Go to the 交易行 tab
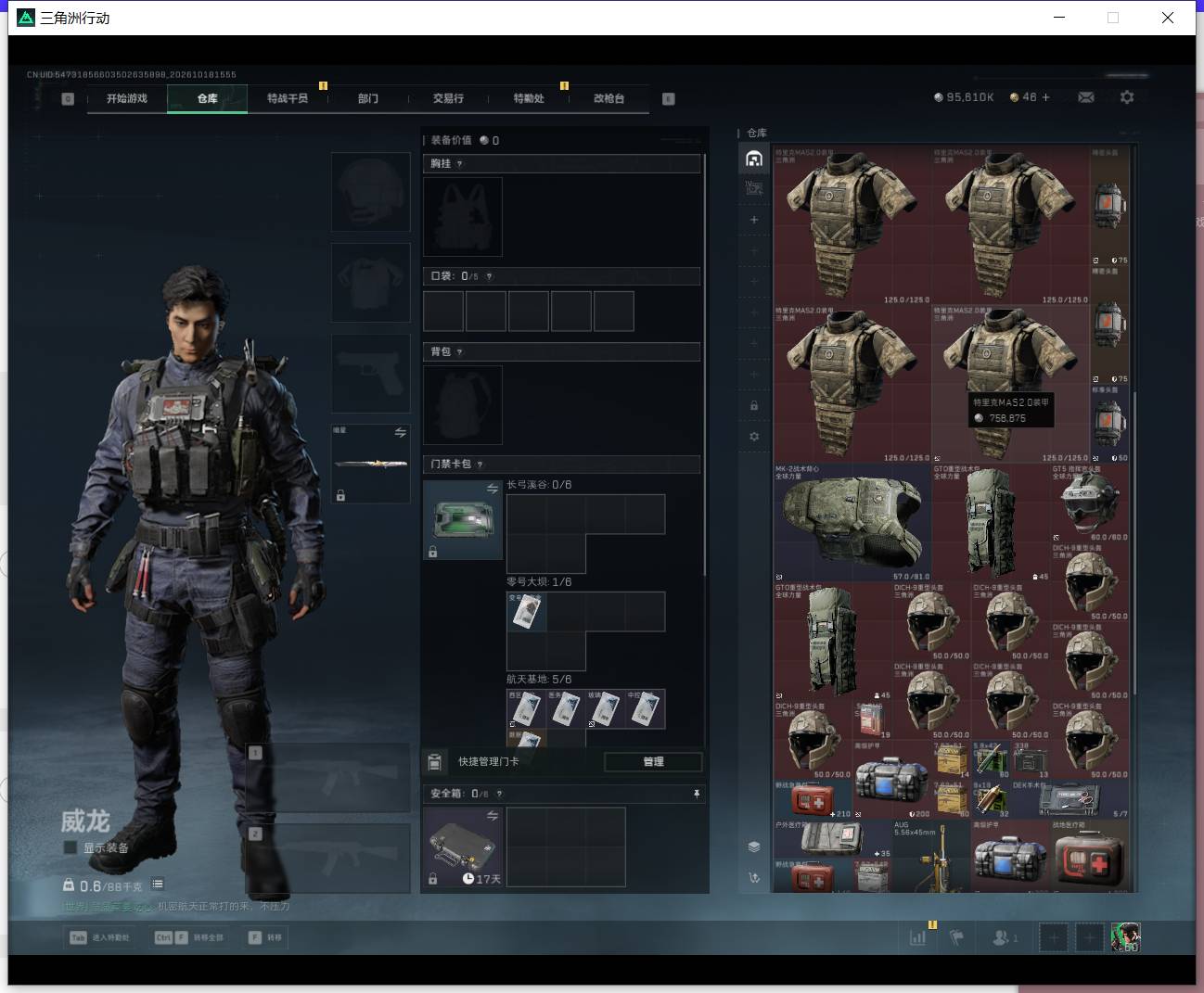The height and width of the screenshot is (993, 1204). pos(448,98)
